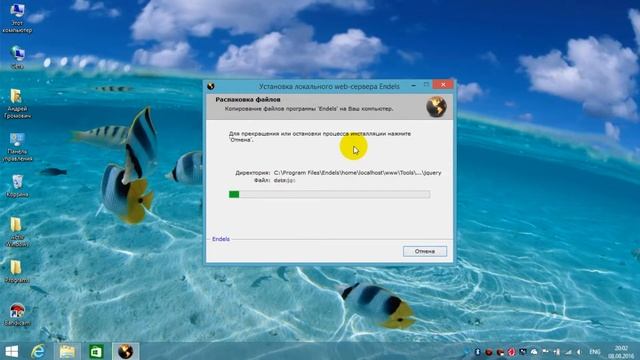Viewport: 640px width, 360px height.
Task: Click the globe icon in installer title bar
Action: coord(211,86)
